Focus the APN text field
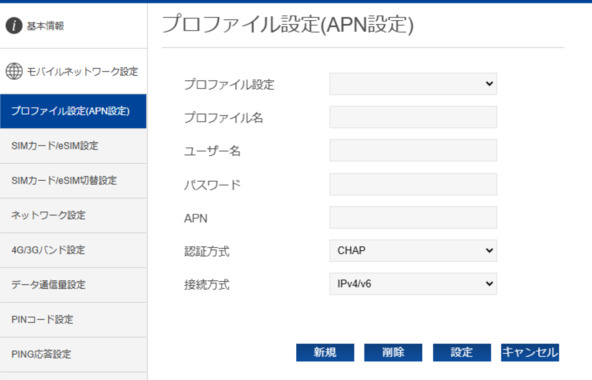The height and width of the screenshot is (380, 592). coord(413,217)
